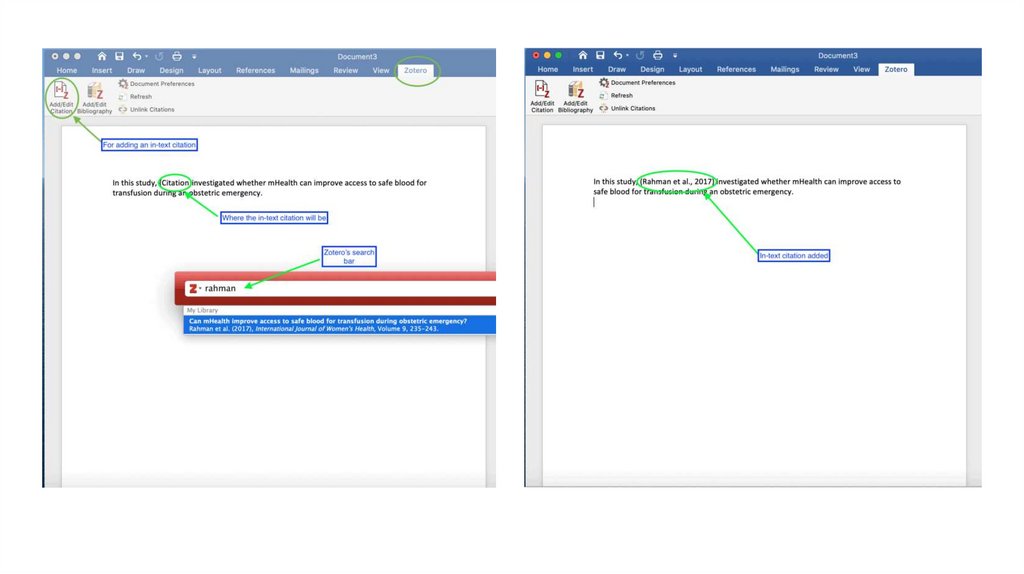Screen dimensions: 1024x574
Task: Click Zotero Z icon in search bar
Action: (x=193, y=288)
